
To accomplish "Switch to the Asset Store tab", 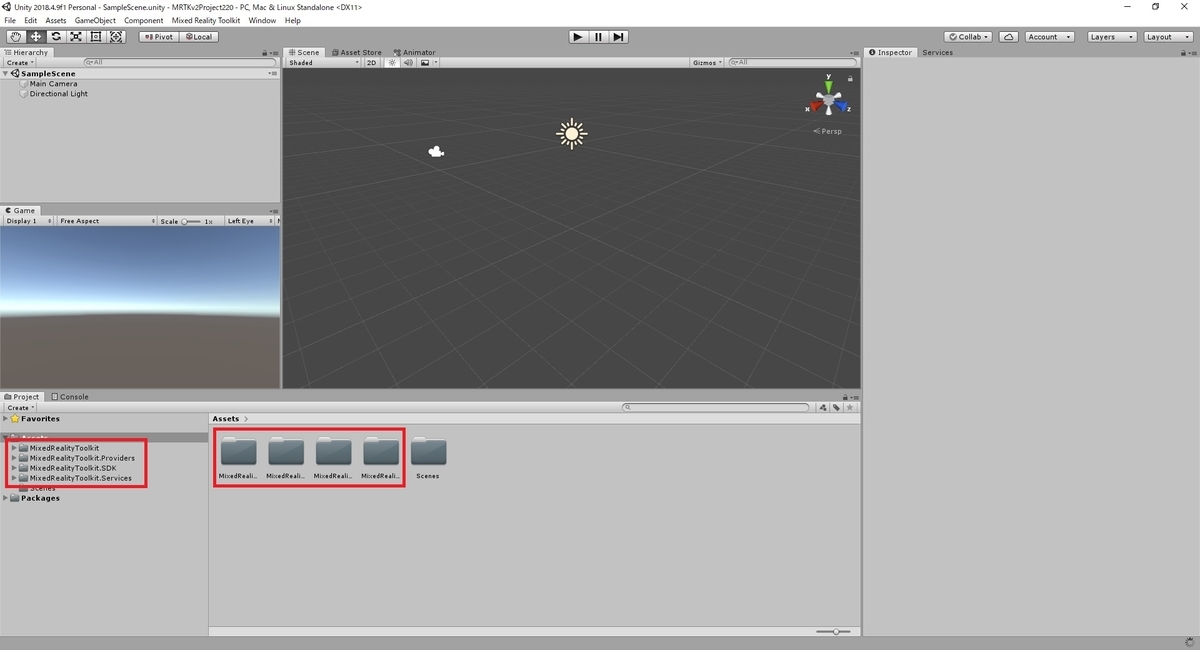I will [357, 52].
